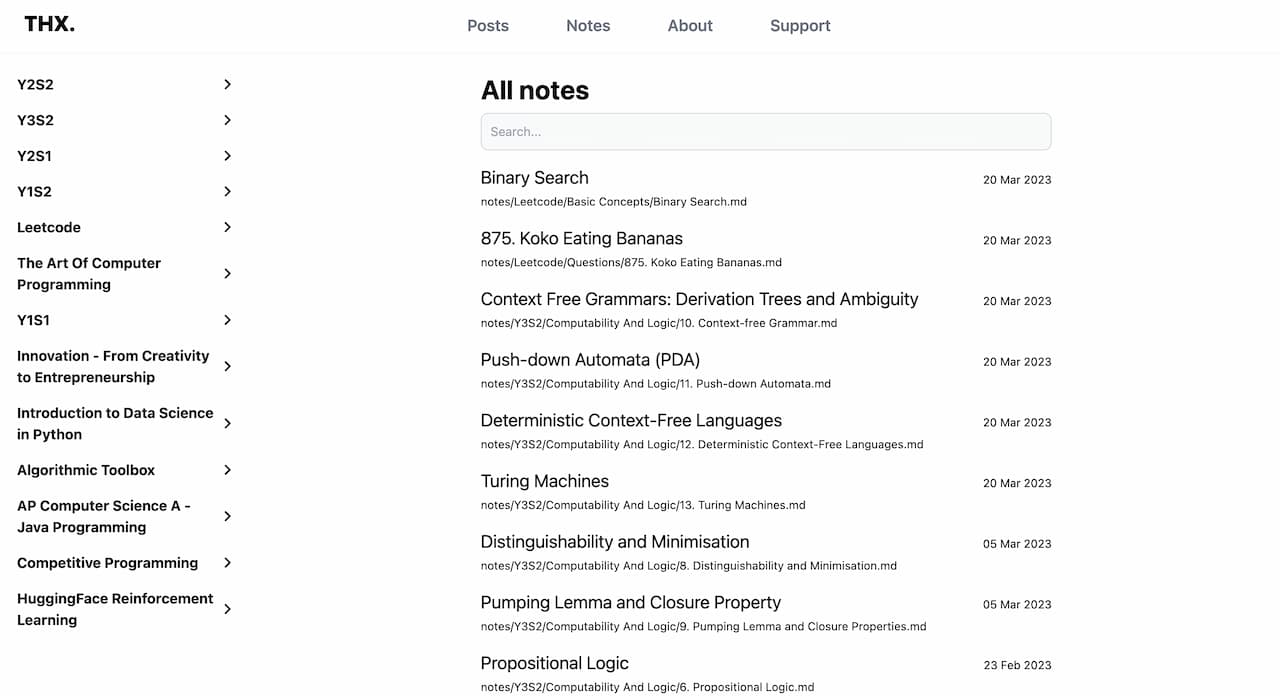Expand the Algorithmic Toolbox chevron

[227, 470]
